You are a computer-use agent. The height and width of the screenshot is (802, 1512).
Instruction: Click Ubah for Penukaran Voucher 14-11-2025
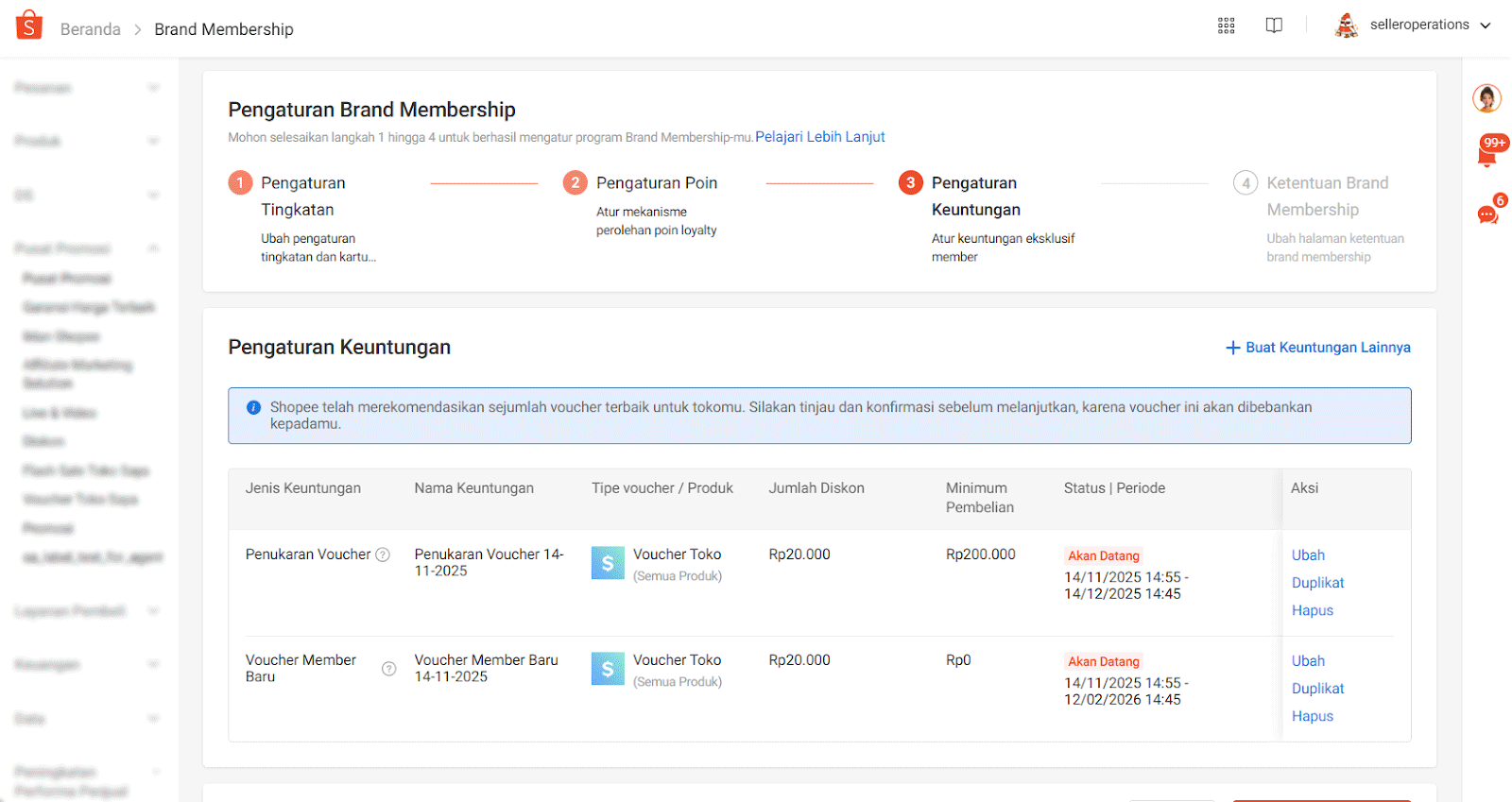(1308, 555)
